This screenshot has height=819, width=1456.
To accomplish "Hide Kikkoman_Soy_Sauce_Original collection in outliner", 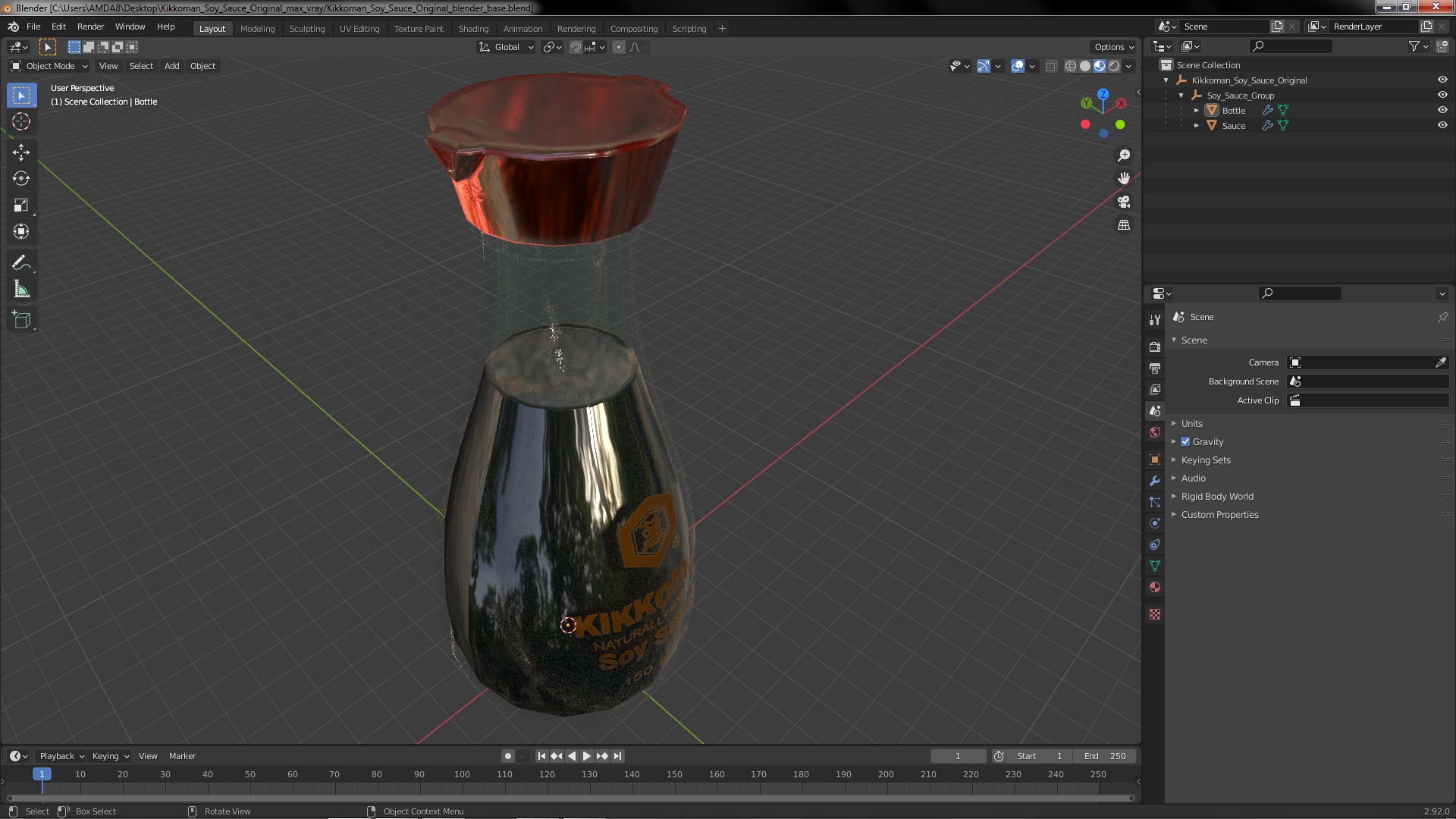I will [1442, 80].
